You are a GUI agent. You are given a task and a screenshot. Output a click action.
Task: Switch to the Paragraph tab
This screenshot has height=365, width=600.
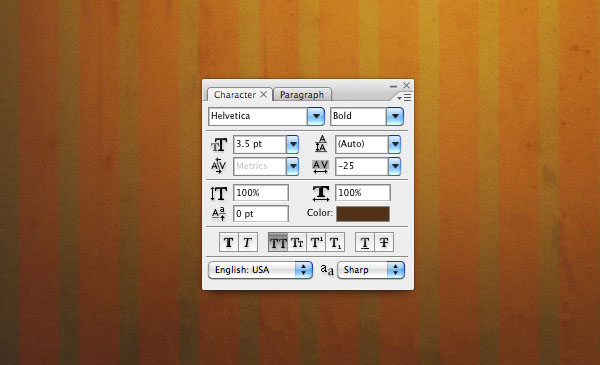point(302,95)
